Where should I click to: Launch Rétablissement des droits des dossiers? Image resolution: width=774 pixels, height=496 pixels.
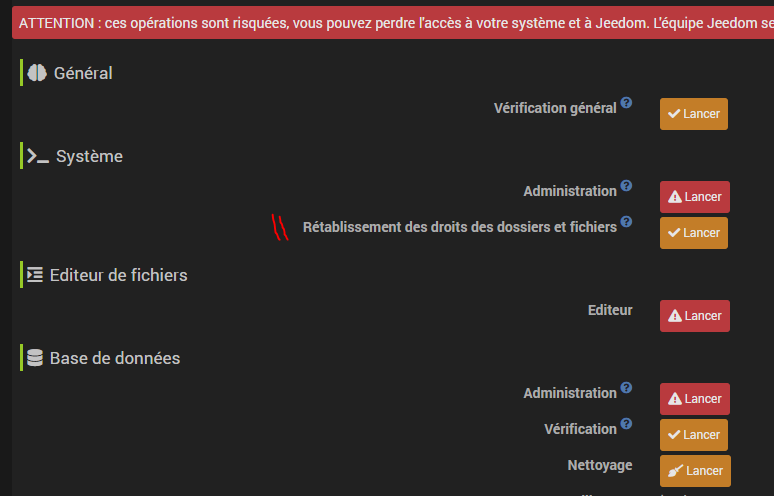pyautogui.click(x=694, y=233)
